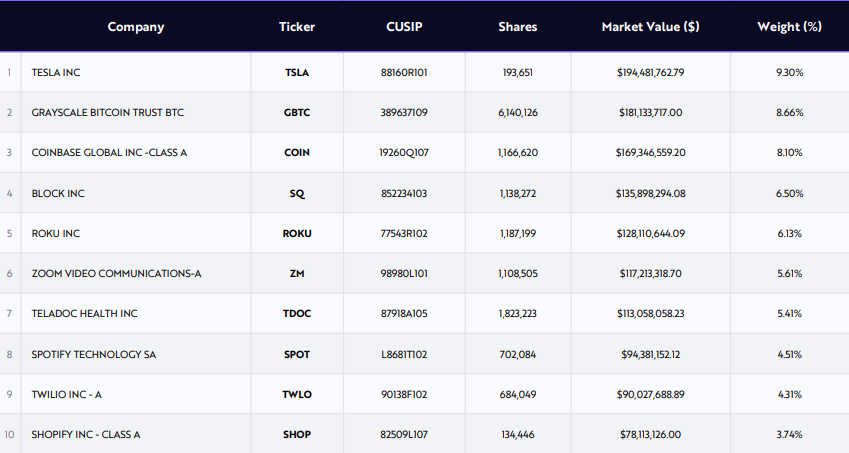Sort table by the Company column header
The image size is (849, 453).
tap(135, 27)
